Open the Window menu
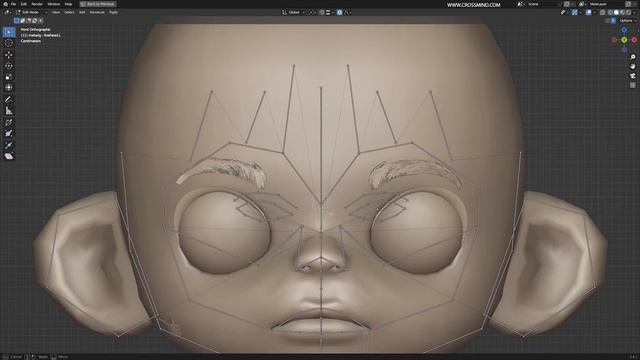Screen dimensions: 640x360 coord(53,4)
